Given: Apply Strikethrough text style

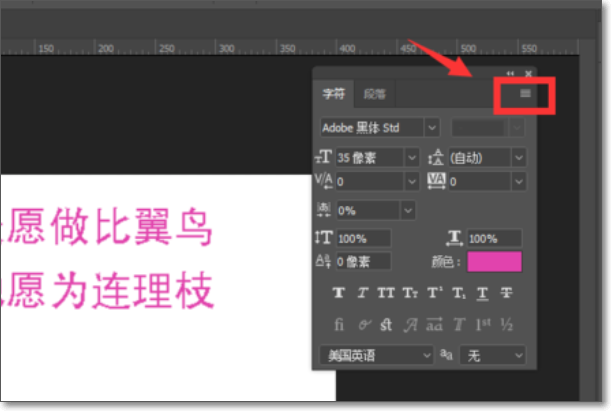Looking at the screenshot, I should point(506,293).
